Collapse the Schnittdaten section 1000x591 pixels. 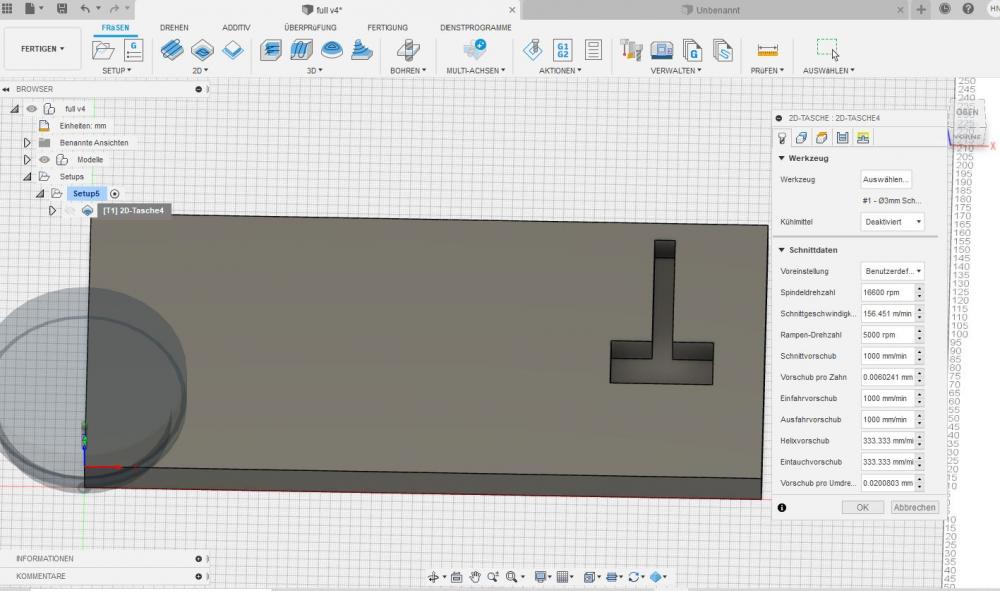point(782,250)
